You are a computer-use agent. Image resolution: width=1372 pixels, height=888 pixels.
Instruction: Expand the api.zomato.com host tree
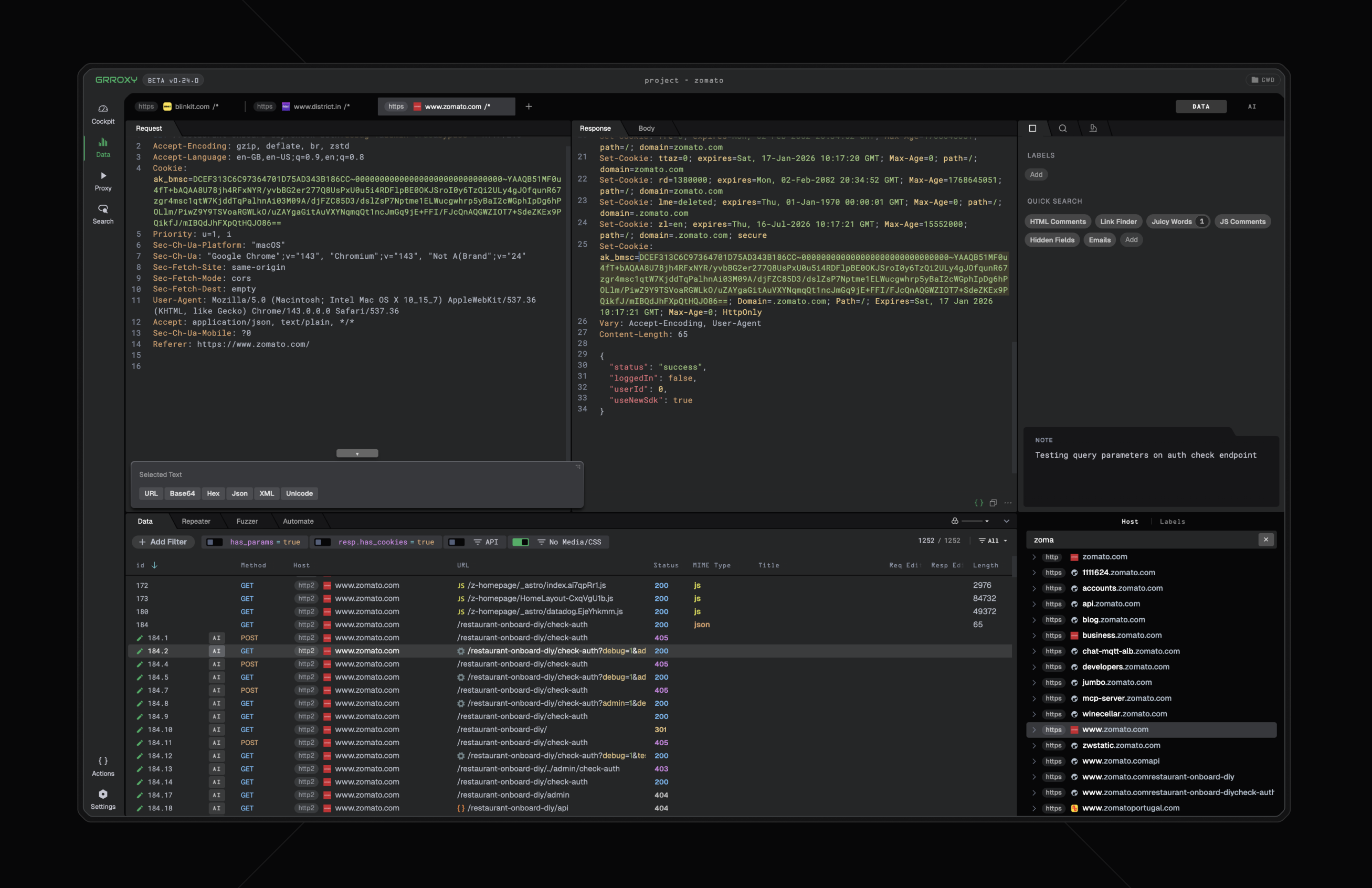click(1033, 604)
